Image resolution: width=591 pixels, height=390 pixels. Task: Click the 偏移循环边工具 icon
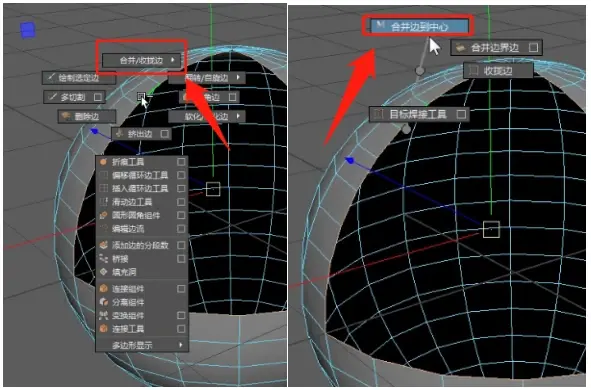point(104,175)
